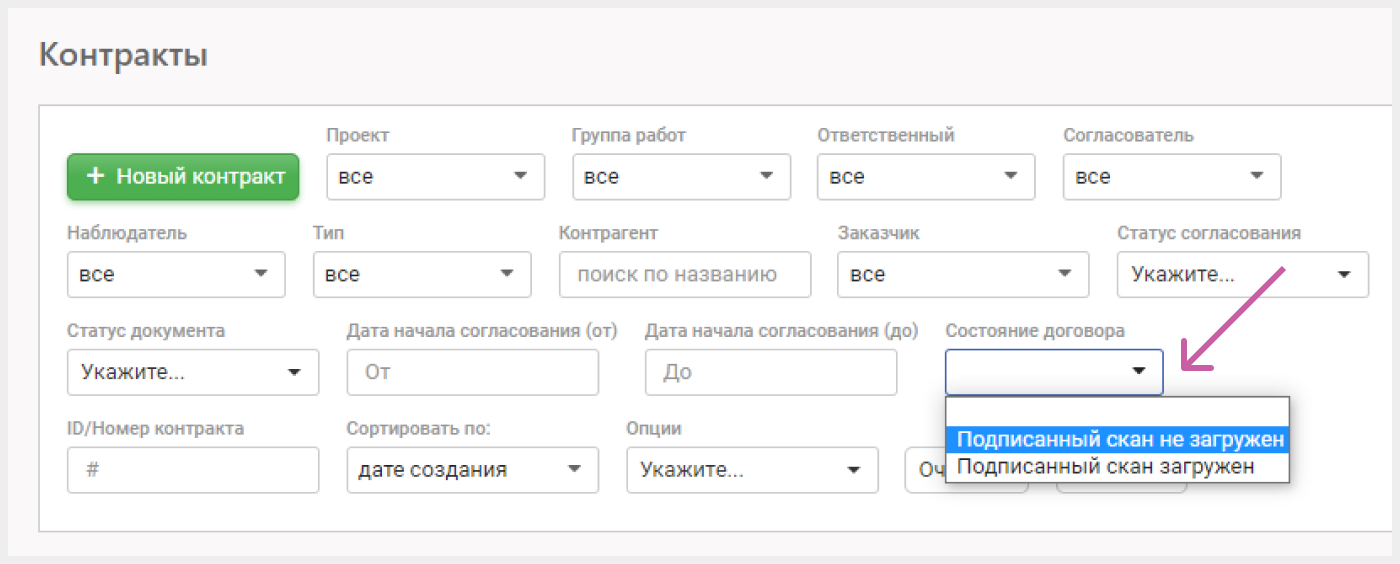Expand the Группа работ dropdown
The width and height of the screenshot is (1400, 564).
[682, 177]
